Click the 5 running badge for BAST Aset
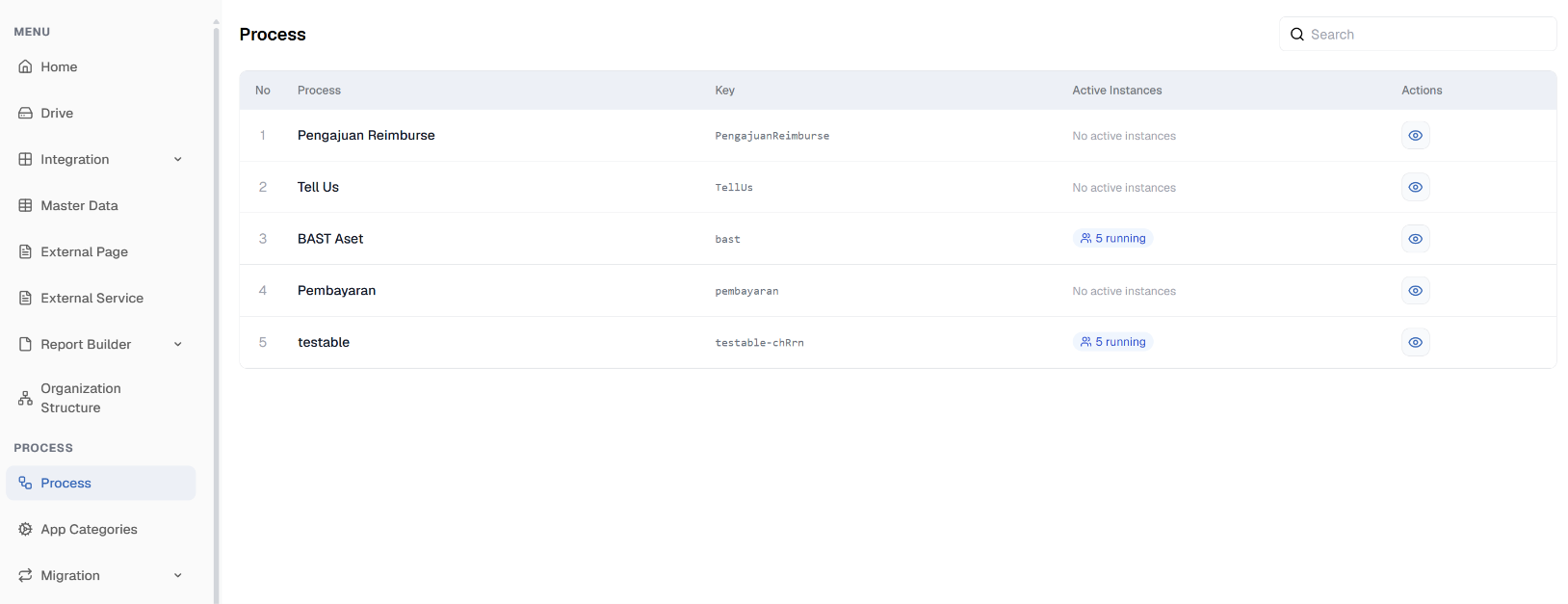Image resolution: width=1568 pixels, height=604 pixels. [x=1112, y=238]
